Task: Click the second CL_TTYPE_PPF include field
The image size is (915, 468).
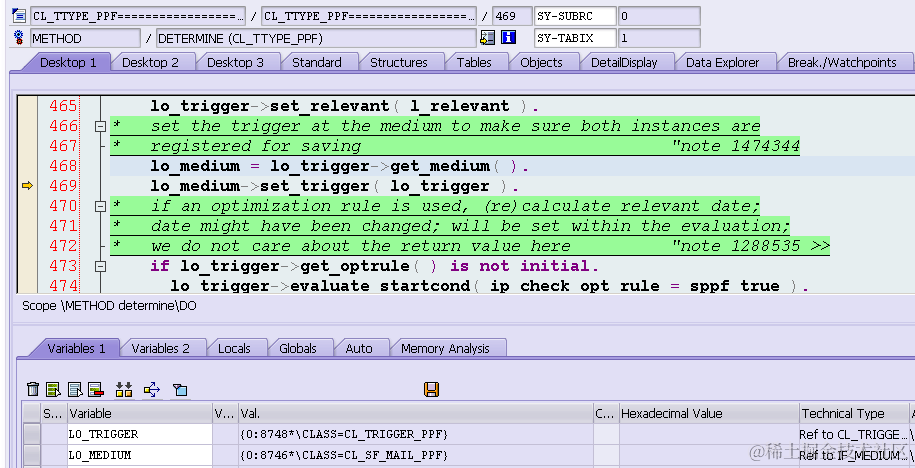Action: [369, 16]
